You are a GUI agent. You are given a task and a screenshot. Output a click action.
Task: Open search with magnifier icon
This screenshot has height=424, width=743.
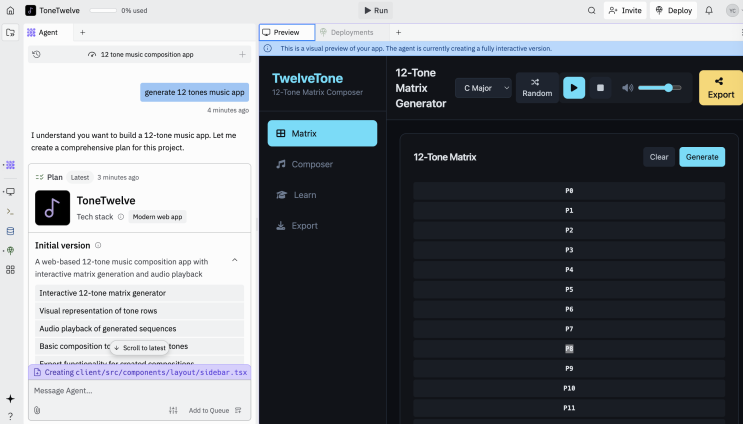[591, 10]
